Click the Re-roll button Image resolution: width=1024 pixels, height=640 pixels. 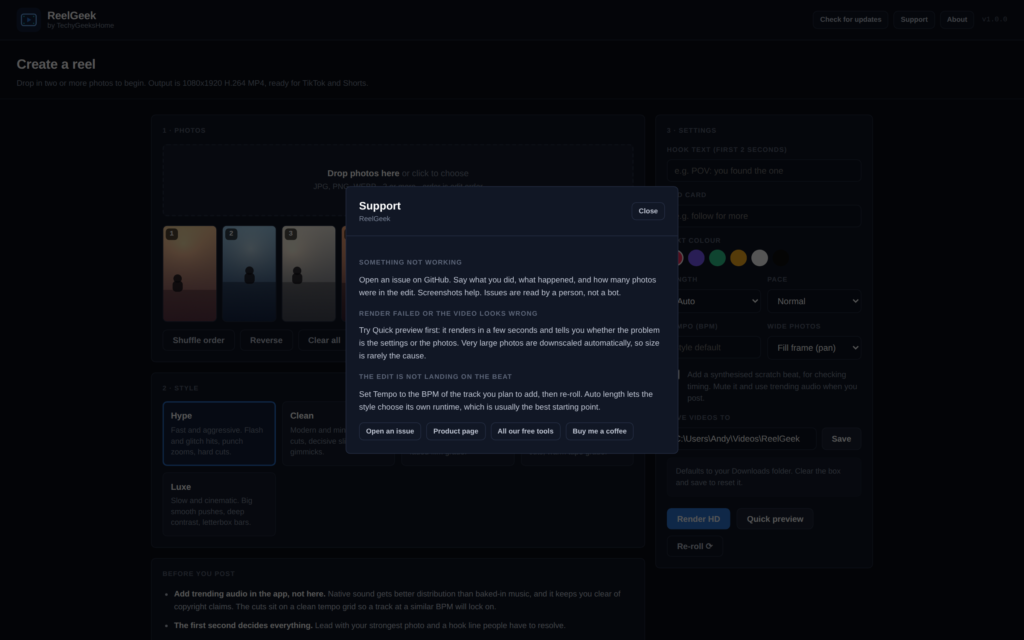(695, 546)
